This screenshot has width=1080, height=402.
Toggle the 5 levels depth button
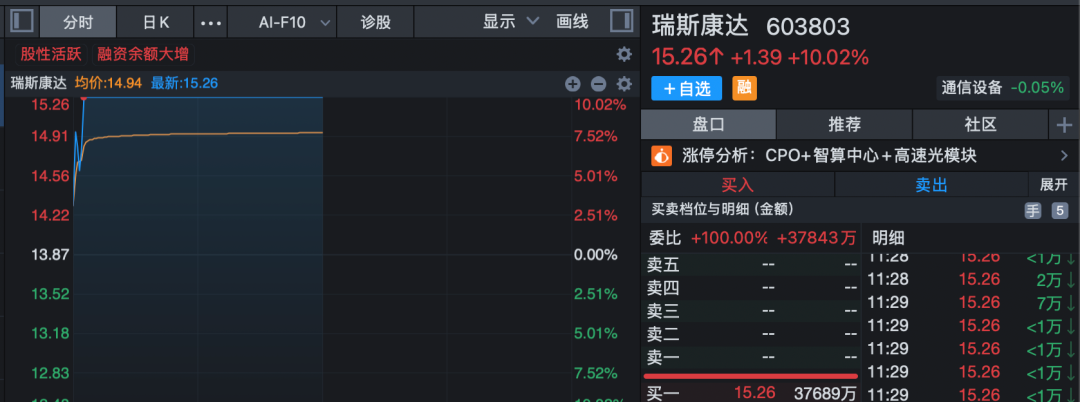pyautogui.click(x=1060, y=211)
